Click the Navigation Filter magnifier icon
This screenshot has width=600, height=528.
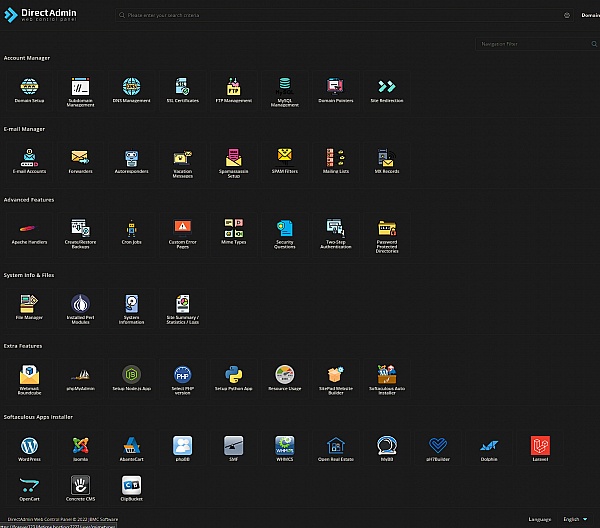pos(594,44)
